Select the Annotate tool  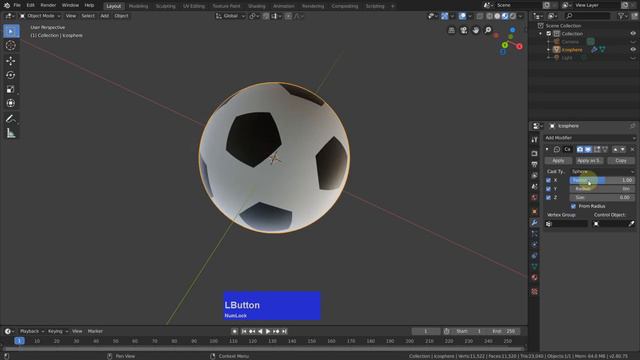click(x=11, y=119)
